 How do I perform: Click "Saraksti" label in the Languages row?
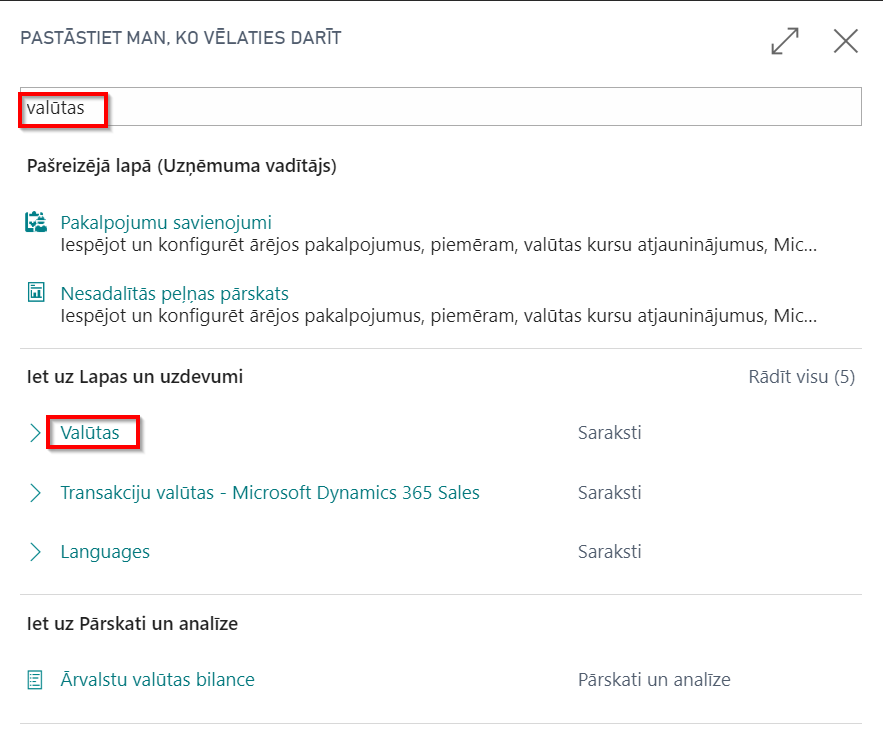[610, 551]
